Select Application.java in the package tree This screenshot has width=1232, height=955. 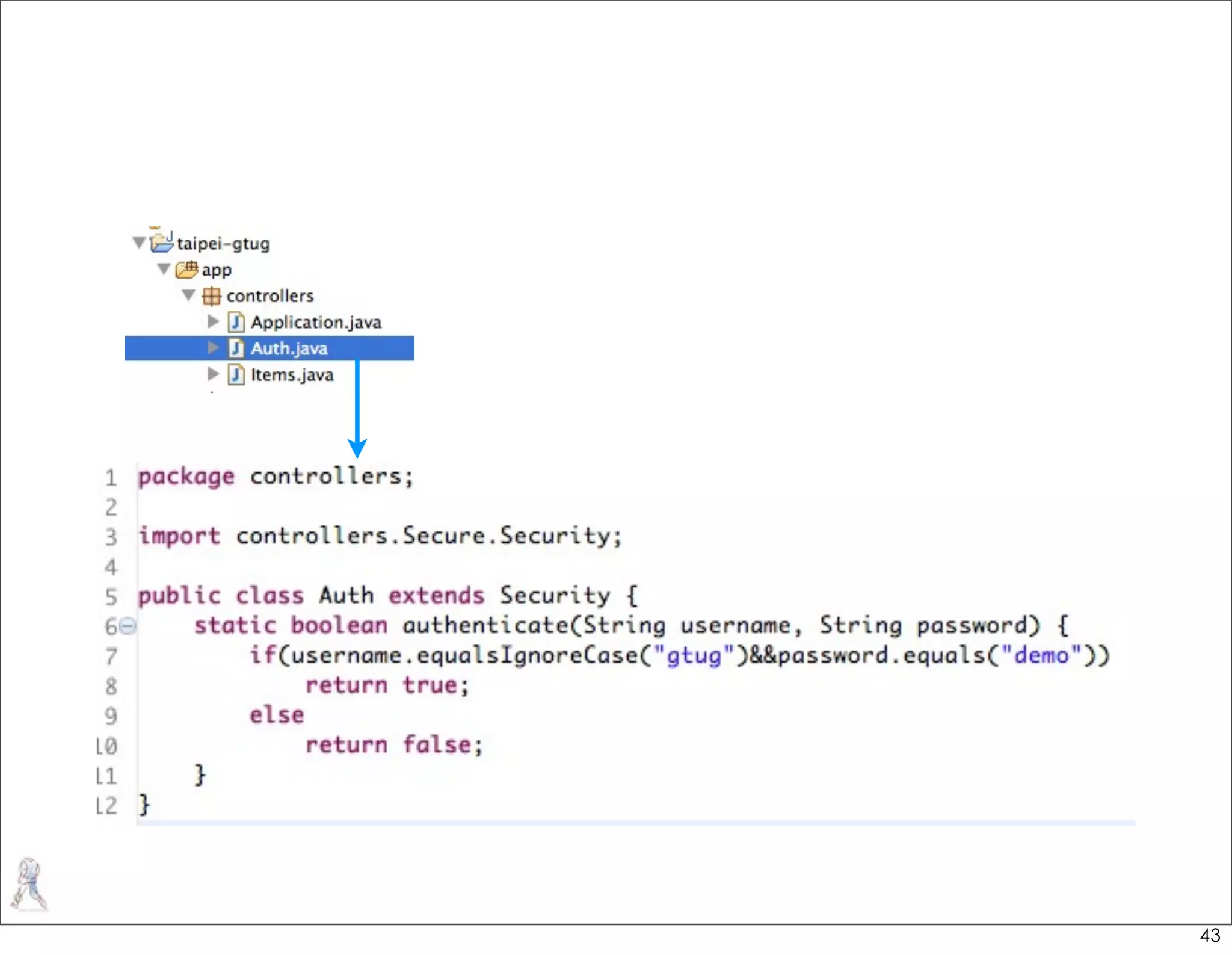(x=316, y=323)
